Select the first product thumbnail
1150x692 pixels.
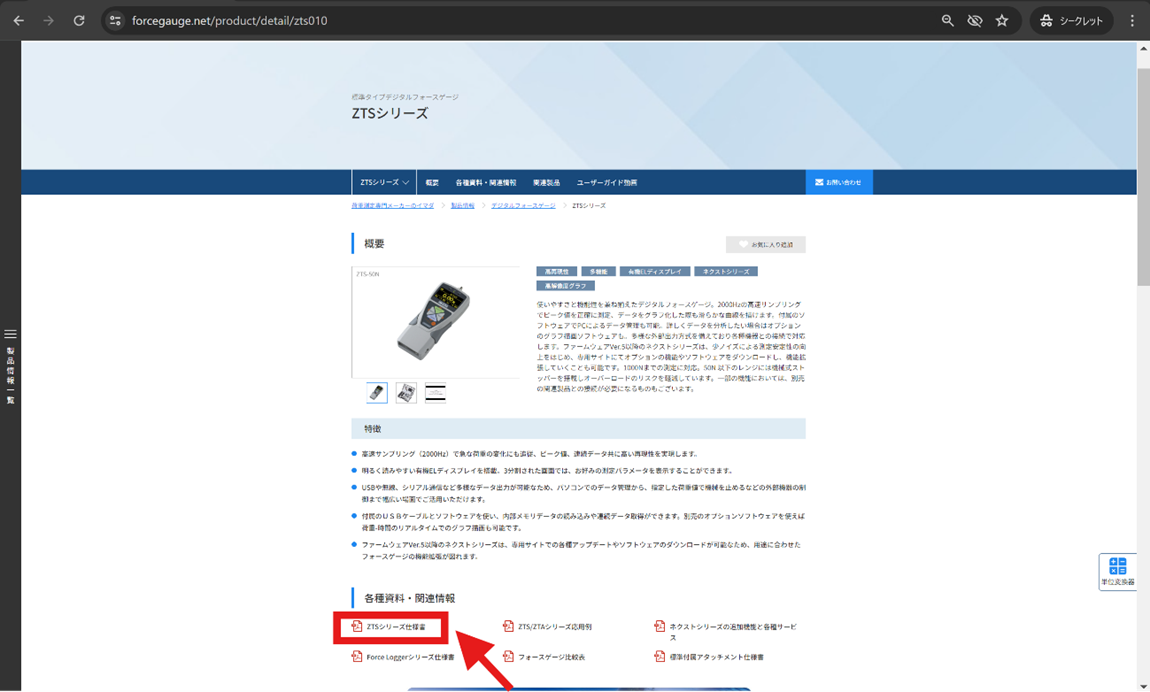(377, 393)
